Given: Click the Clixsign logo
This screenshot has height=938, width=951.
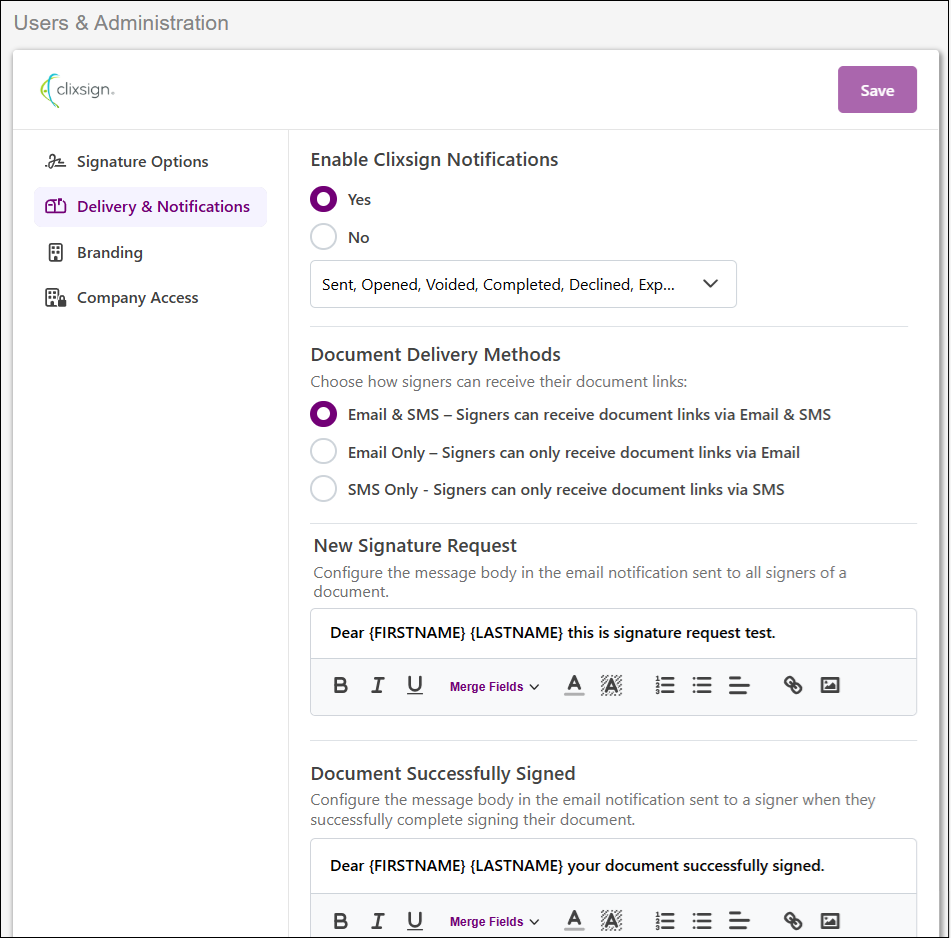Looking at the screenshot, I should 77,90.
